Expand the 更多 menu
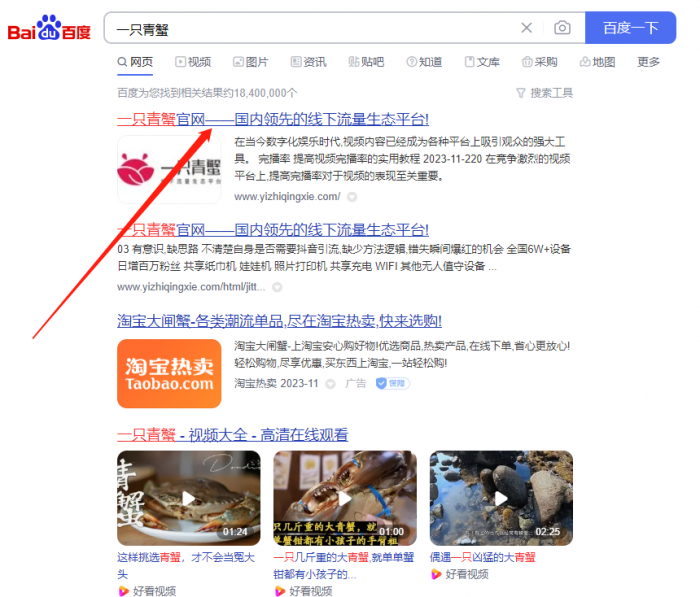Screen dimensions: 700x597 [648, 62]
